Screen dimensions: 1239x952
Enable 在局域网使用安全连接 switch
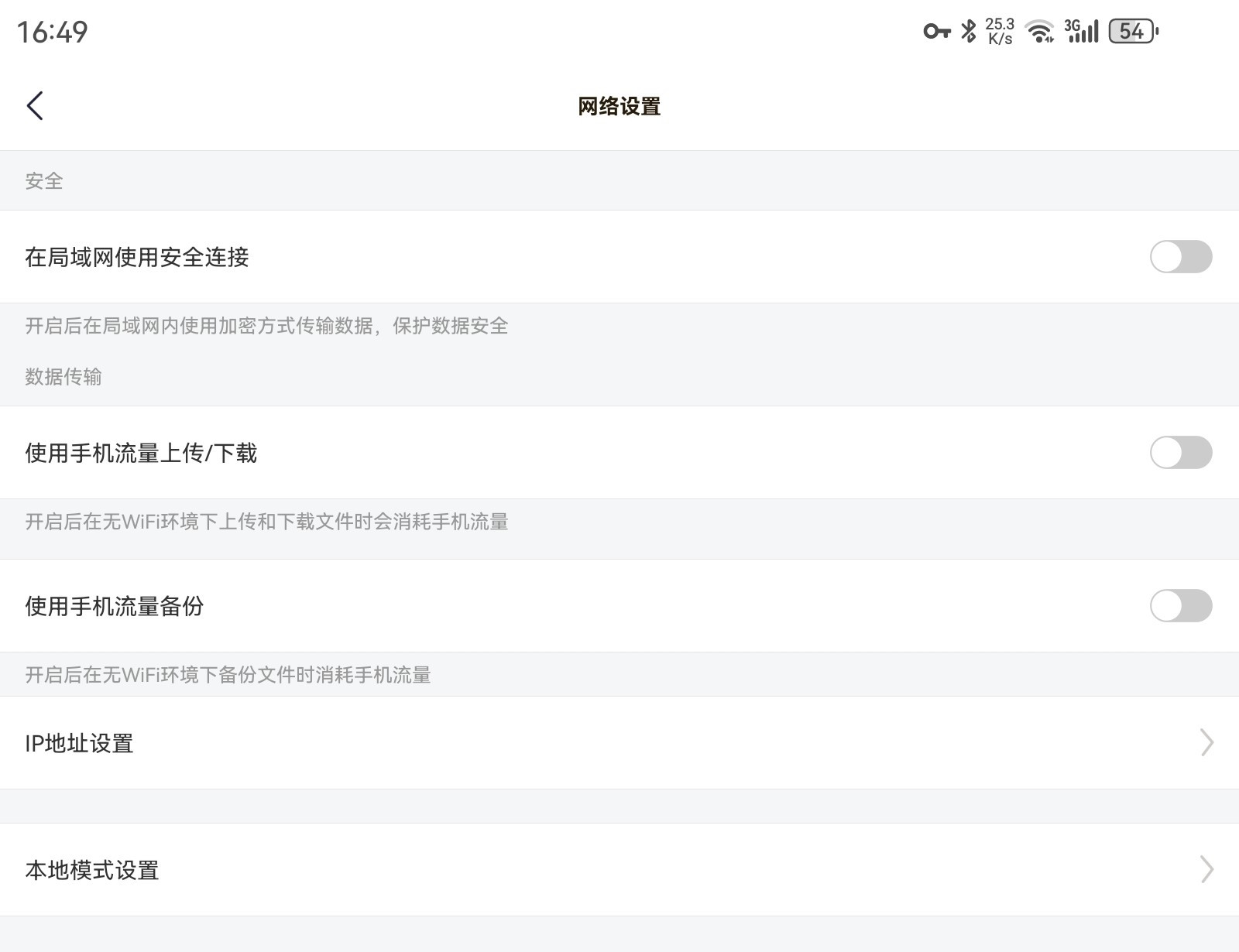pyautogui.click(x=1180, y=257)
